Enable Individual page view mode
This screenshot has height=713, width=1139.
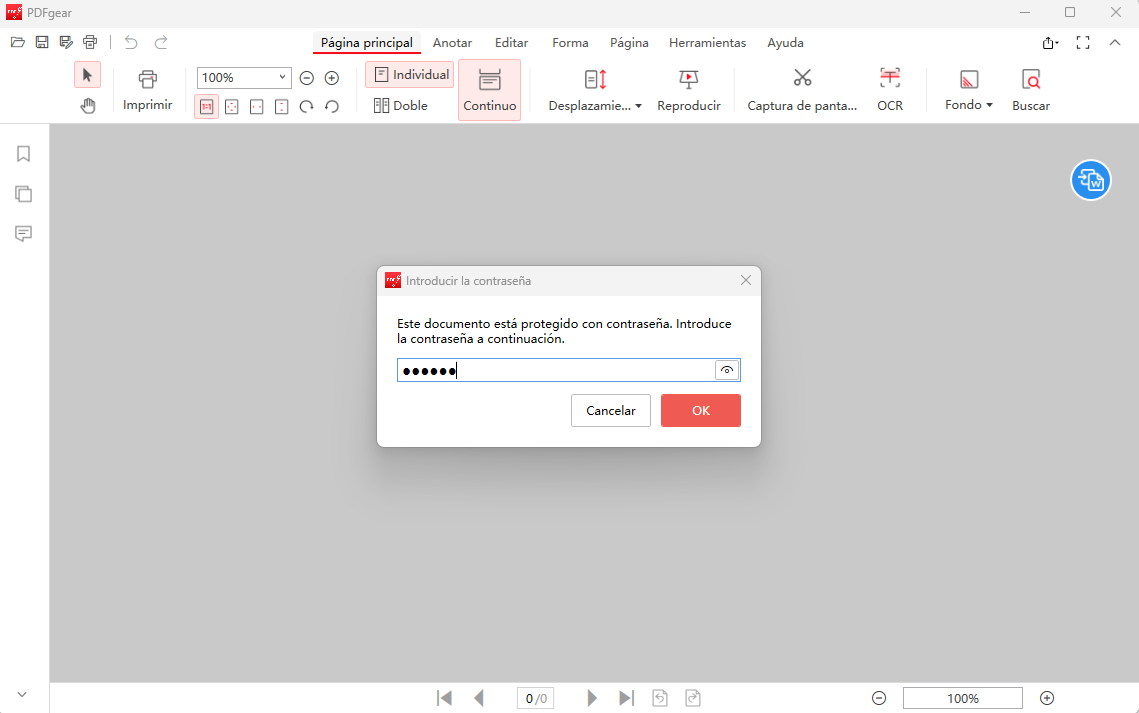[x=409, y=74]
